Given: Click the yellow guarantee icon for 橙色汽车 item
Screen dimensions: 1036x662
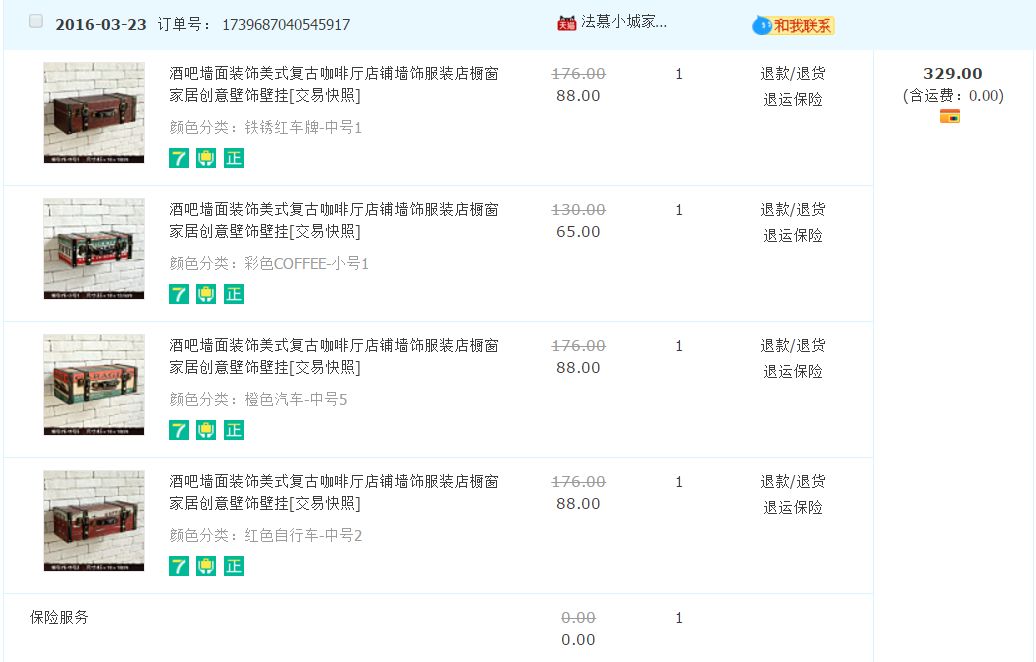Looking at the screenshot, I should pos(206,430).
